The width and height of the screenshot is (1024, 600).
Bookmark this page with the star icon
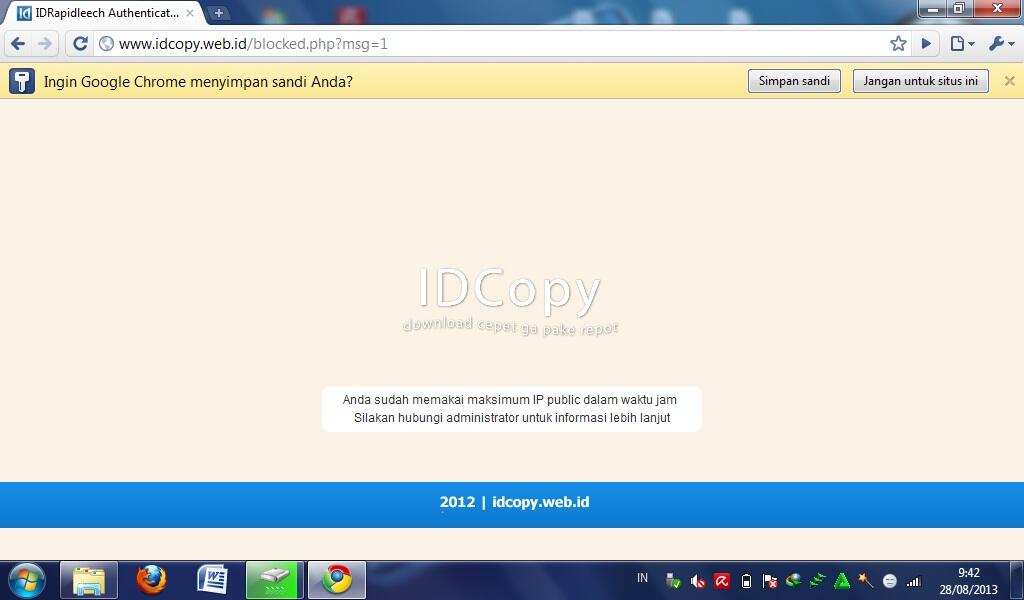[x=898, y=44]
